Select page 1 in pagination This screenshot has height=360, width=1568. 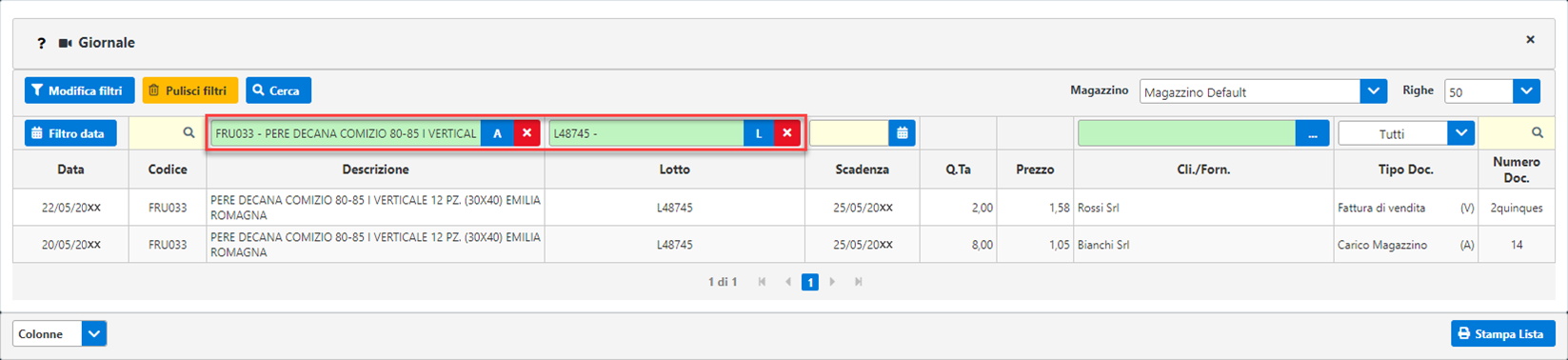pos(809,282)
